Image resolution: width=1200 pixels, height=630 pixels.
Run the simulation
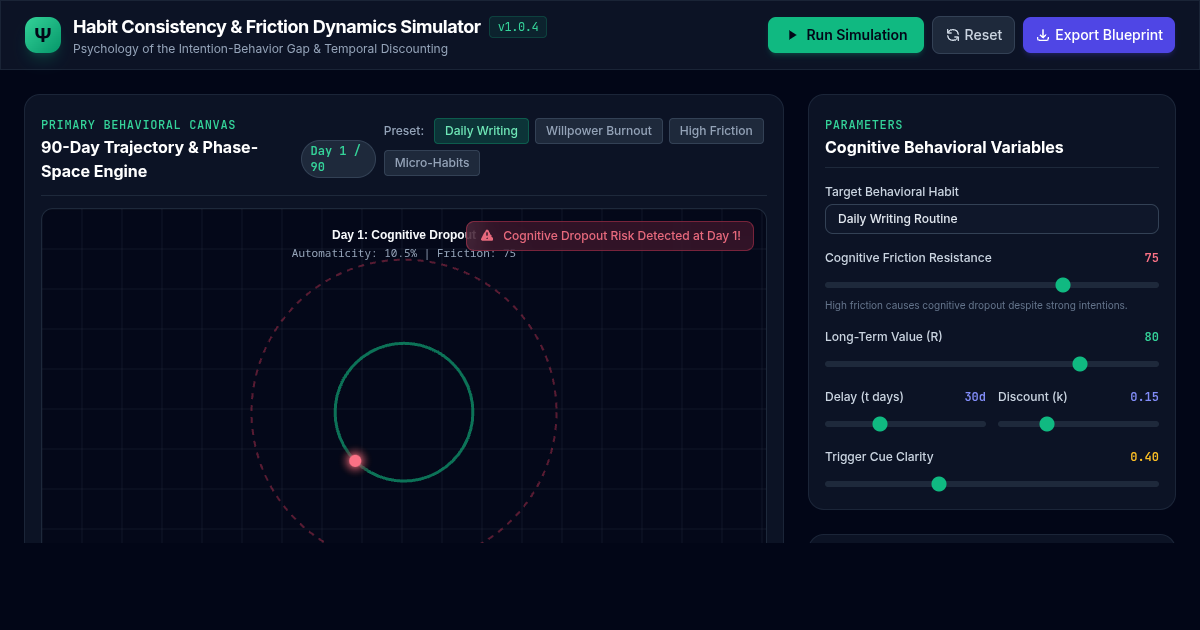pyautogui.click(x=846, y=35)
